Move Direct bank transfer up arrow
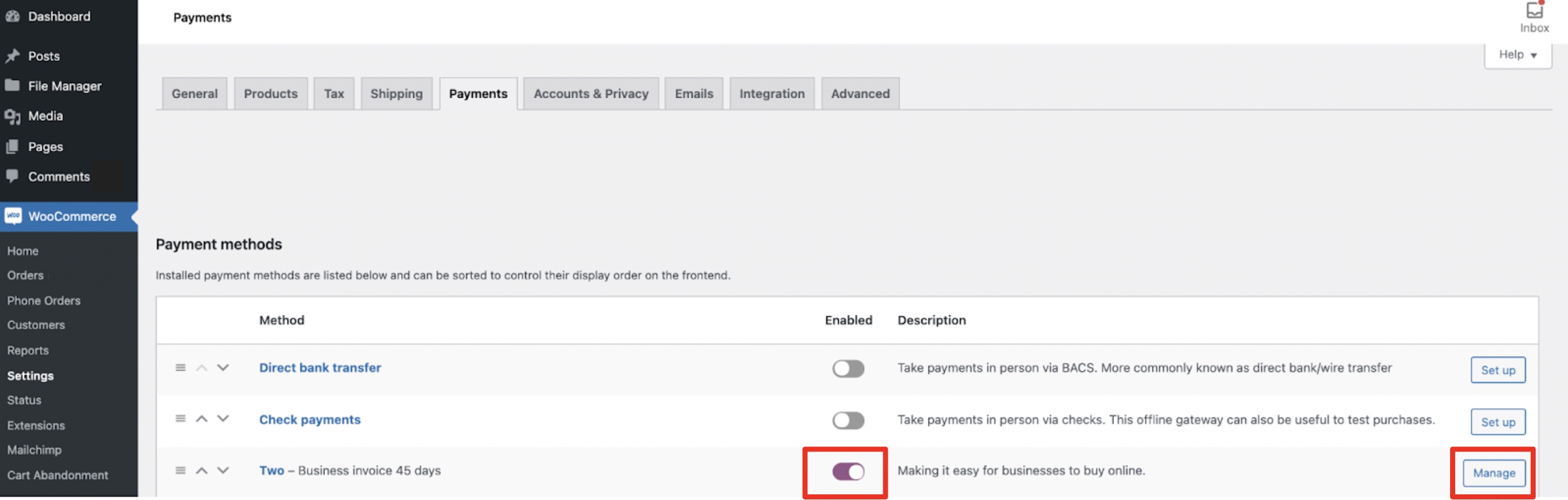The height and width of the screenshot is (500, 1568). pyautogui.click(x=201, y=368)
